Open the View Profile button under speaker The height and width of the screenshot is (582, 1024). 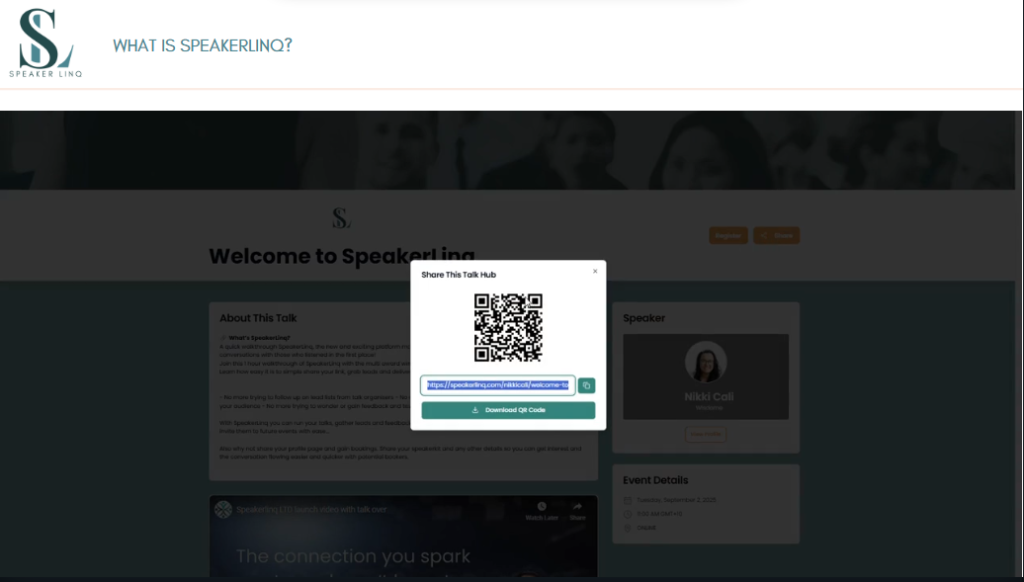(x=705, y=434)
